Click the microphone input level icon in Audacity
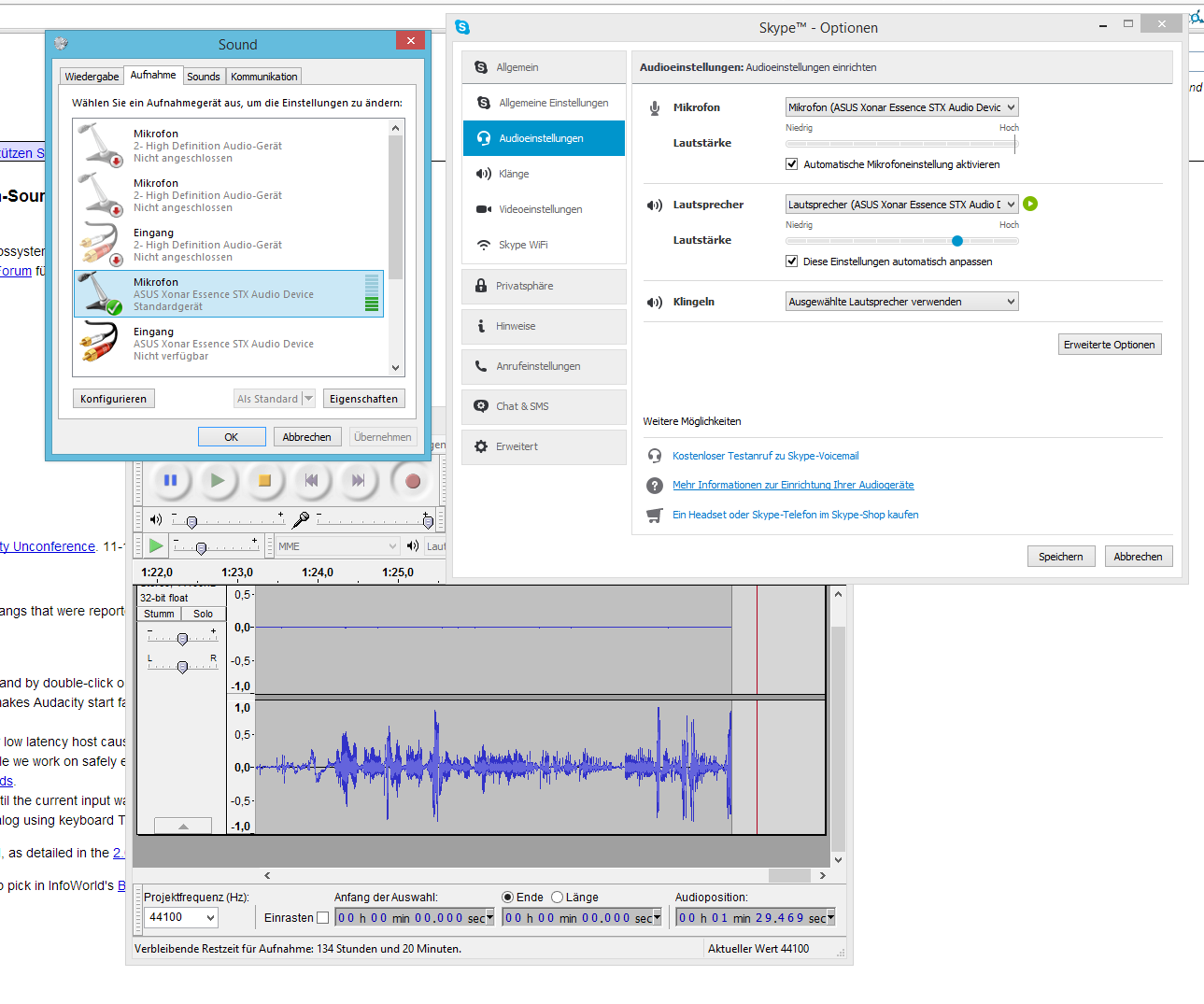Viewport: 1204px width, 1004px height. [301, 519]
